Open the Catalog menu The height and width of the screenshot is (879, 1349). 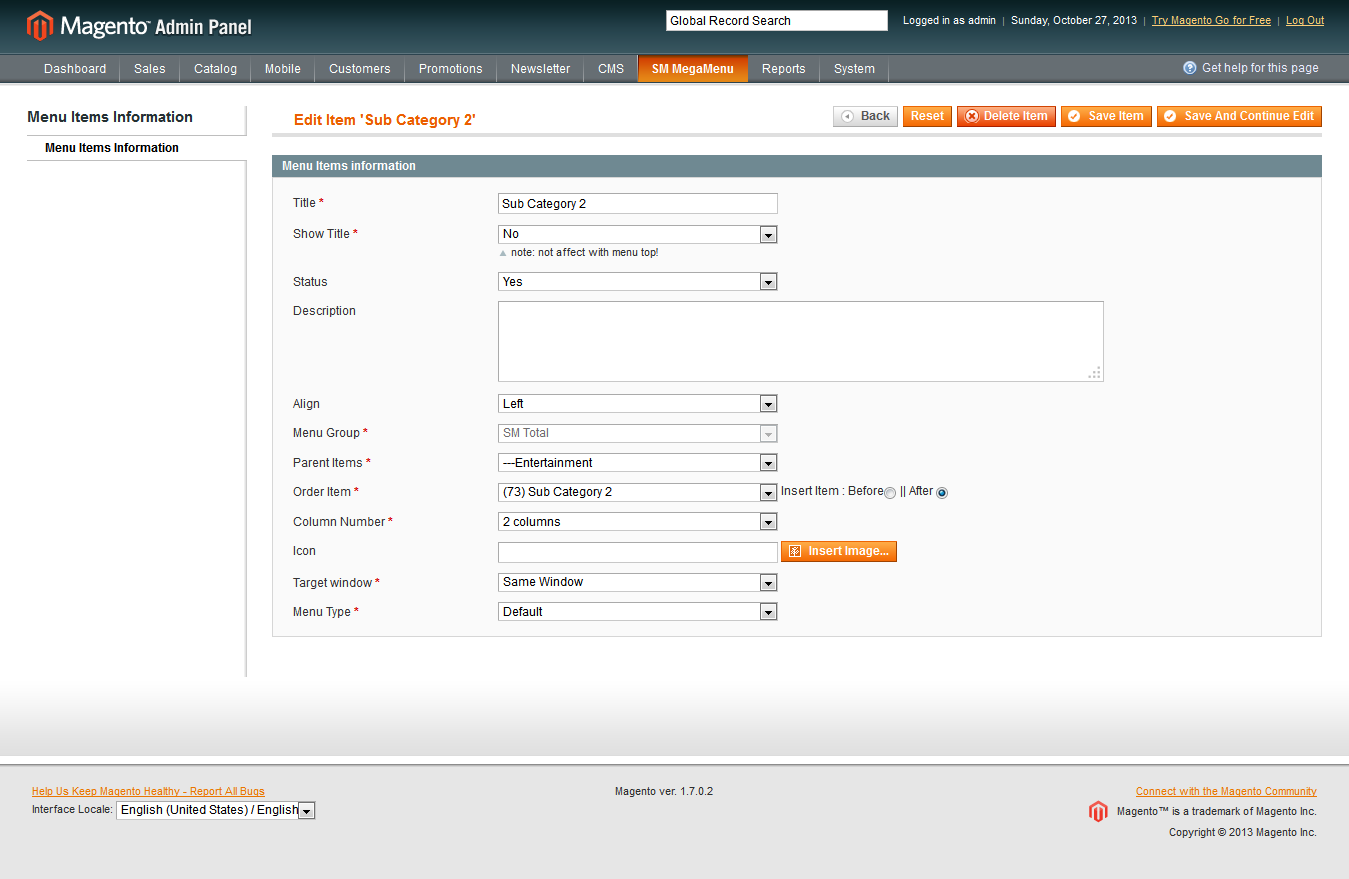pyautogui.click(x=216, y=69)
